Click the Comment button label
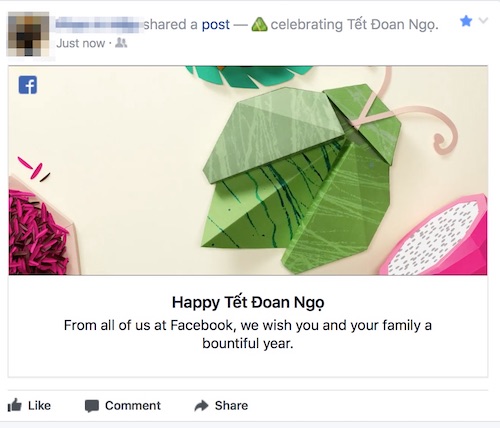The width and height of the screenshot is (500, 428). [x=133, y=406]
